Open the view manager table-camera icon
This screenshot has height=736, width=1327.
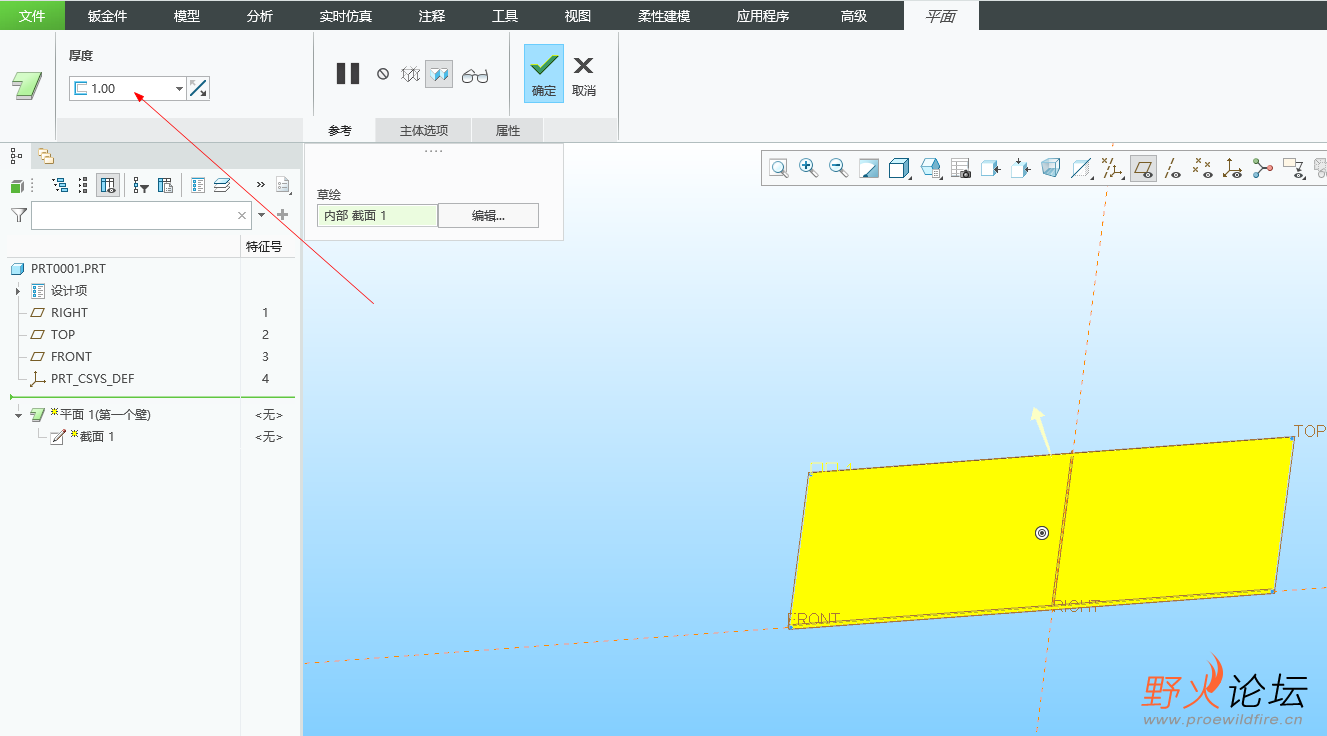pos(961,168)
